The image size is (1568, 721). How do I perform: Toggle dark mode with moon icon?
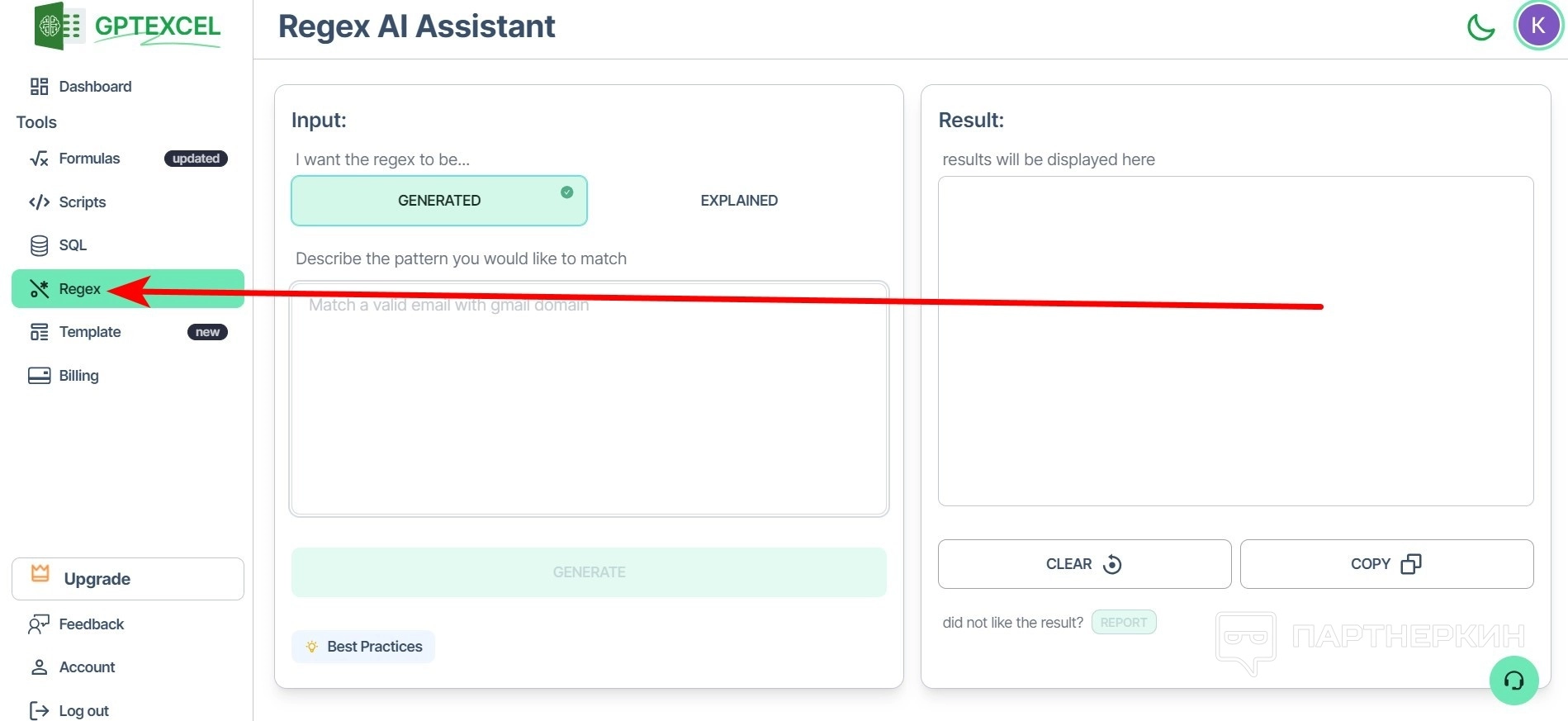pos(1480,26)
